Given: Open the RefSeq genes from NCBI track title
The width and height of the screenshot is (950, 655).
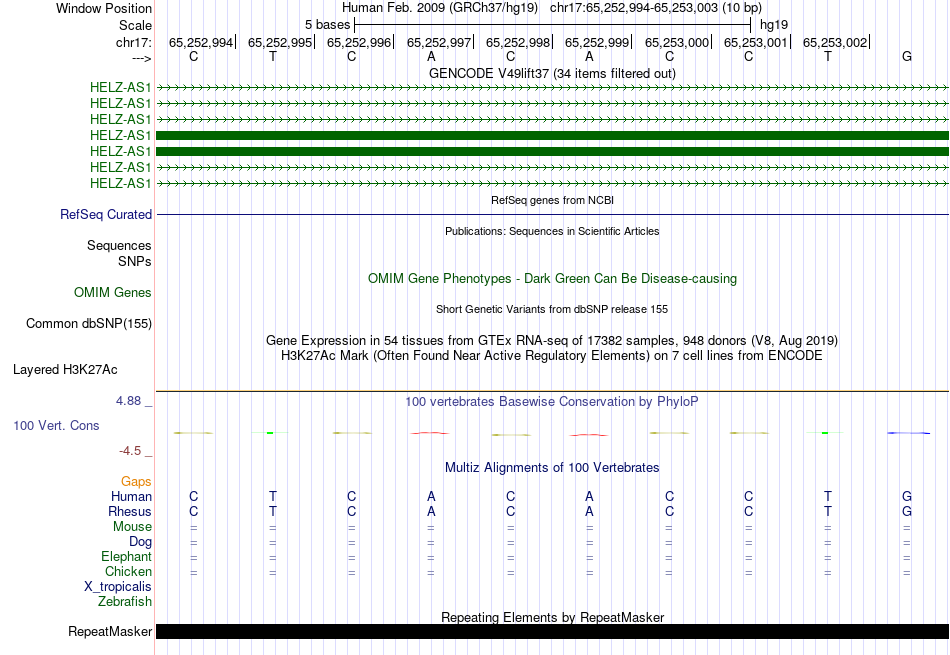Looking at the screenshot, I should pyautogui.click(x=552, y=200).
